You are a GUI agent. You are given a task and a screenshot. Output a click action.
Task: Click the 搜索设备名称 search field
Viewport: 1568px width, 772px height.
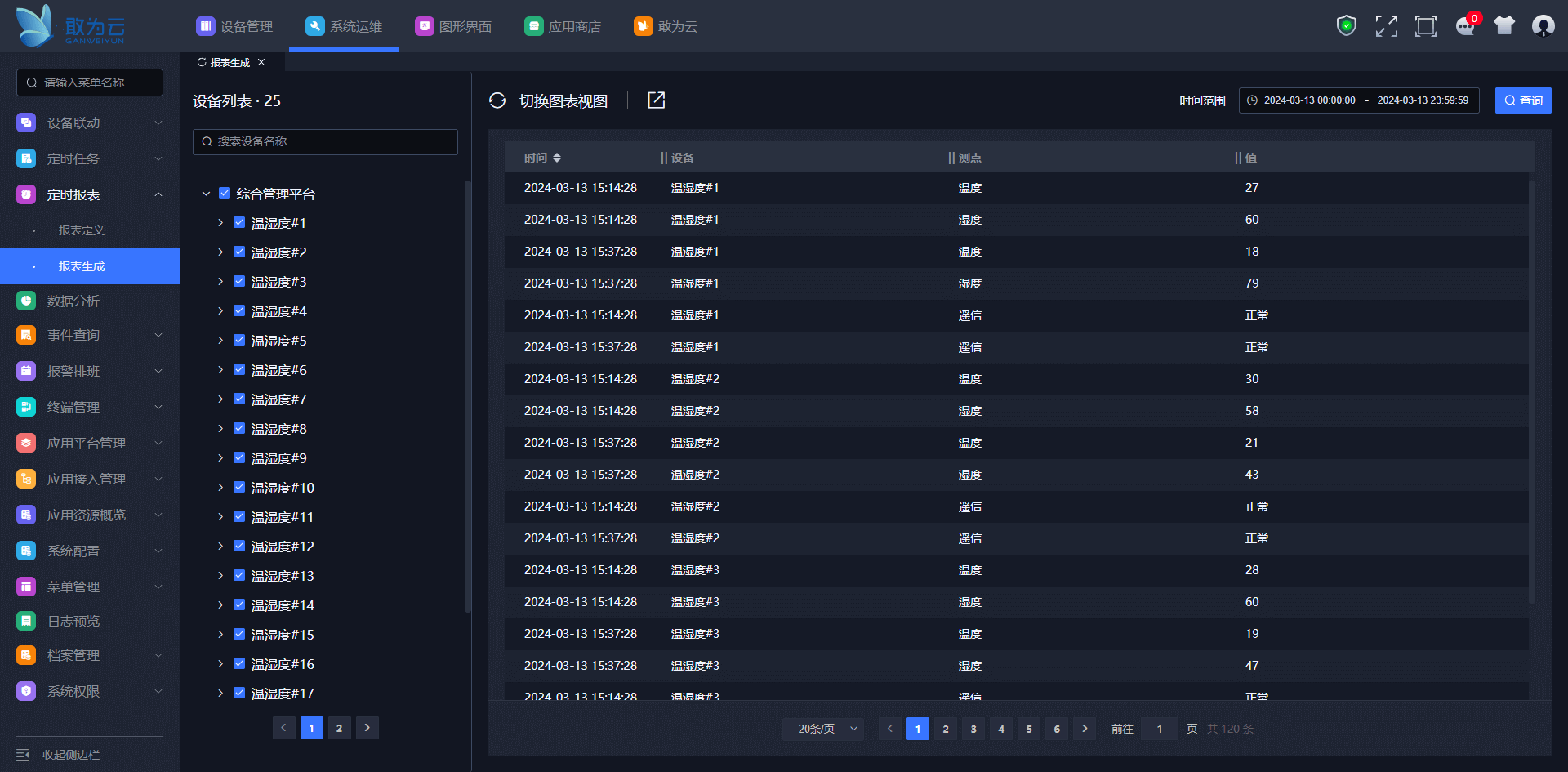click(x=325, y=141)
